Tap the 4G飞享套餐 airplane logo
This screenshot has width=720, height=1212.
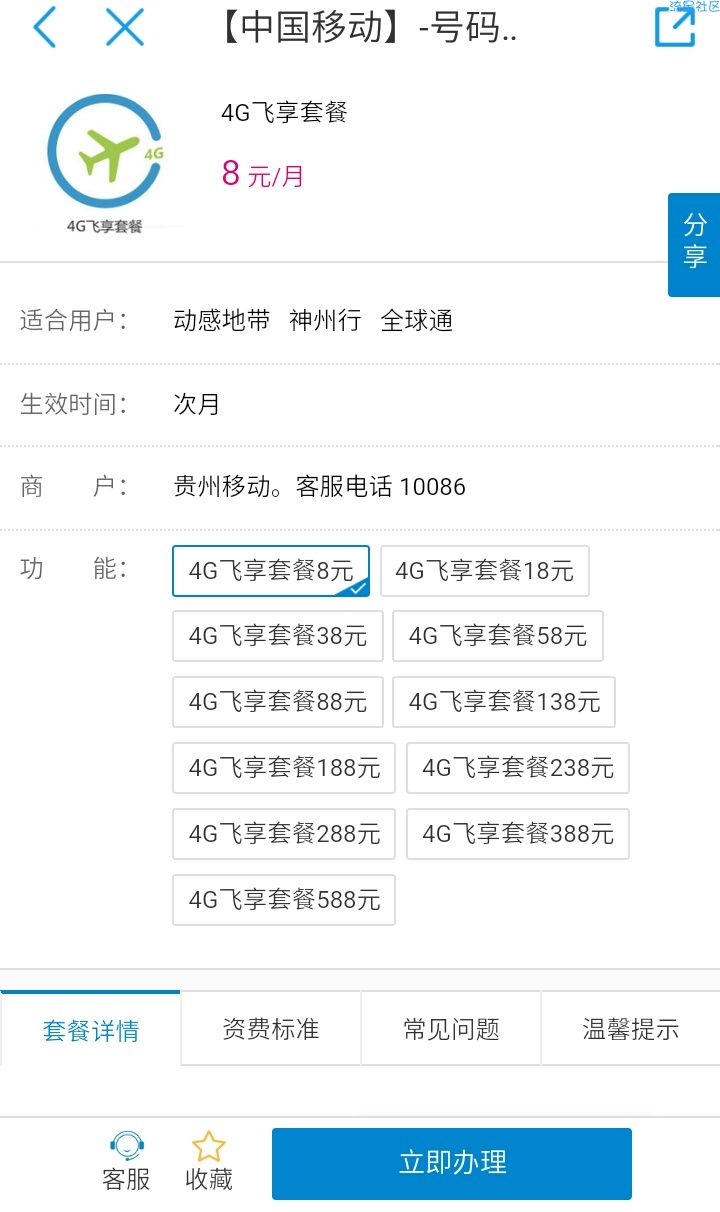(x=105, y=165)
